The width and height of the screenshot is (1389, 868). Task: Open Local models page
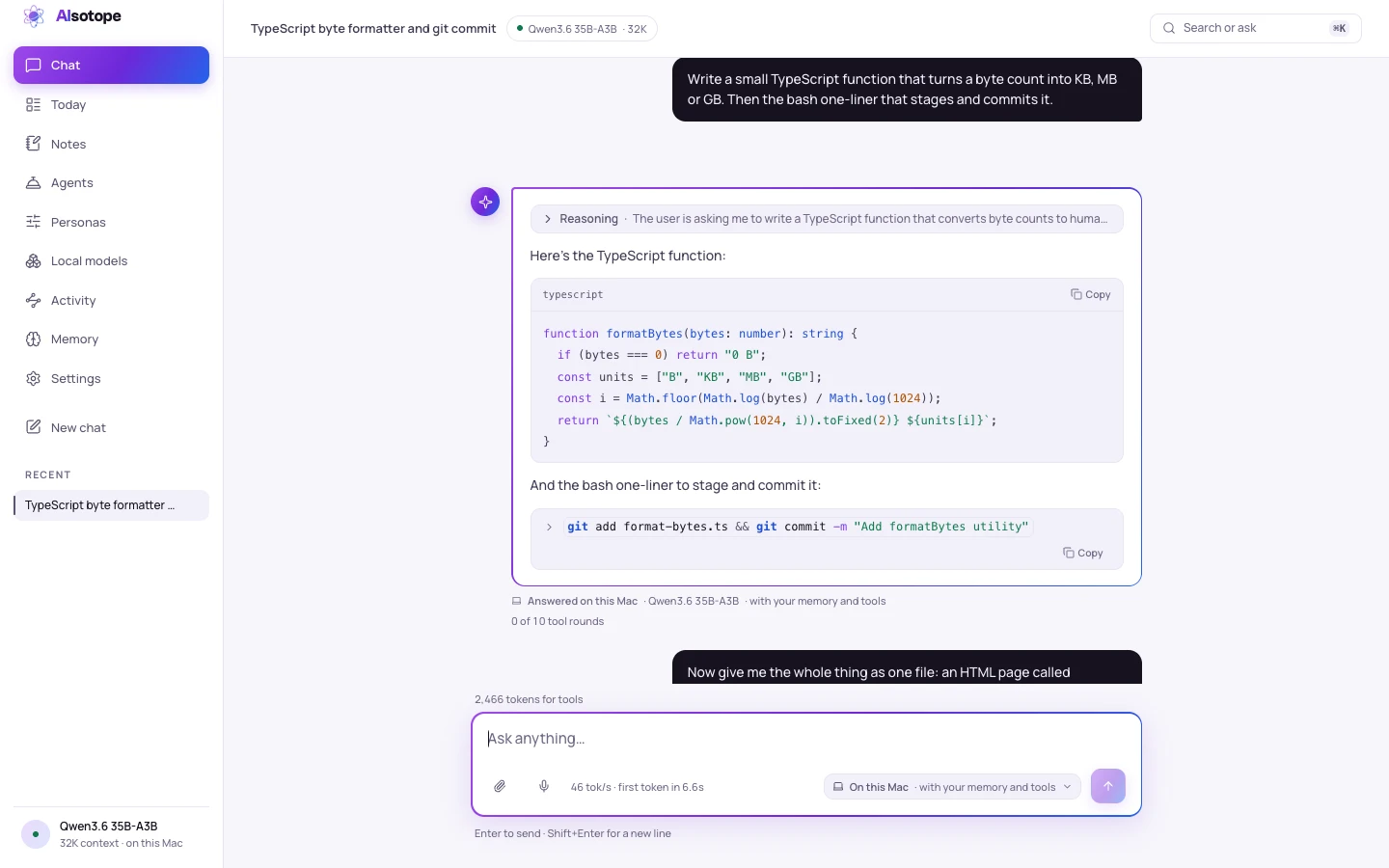pos(111,260)
